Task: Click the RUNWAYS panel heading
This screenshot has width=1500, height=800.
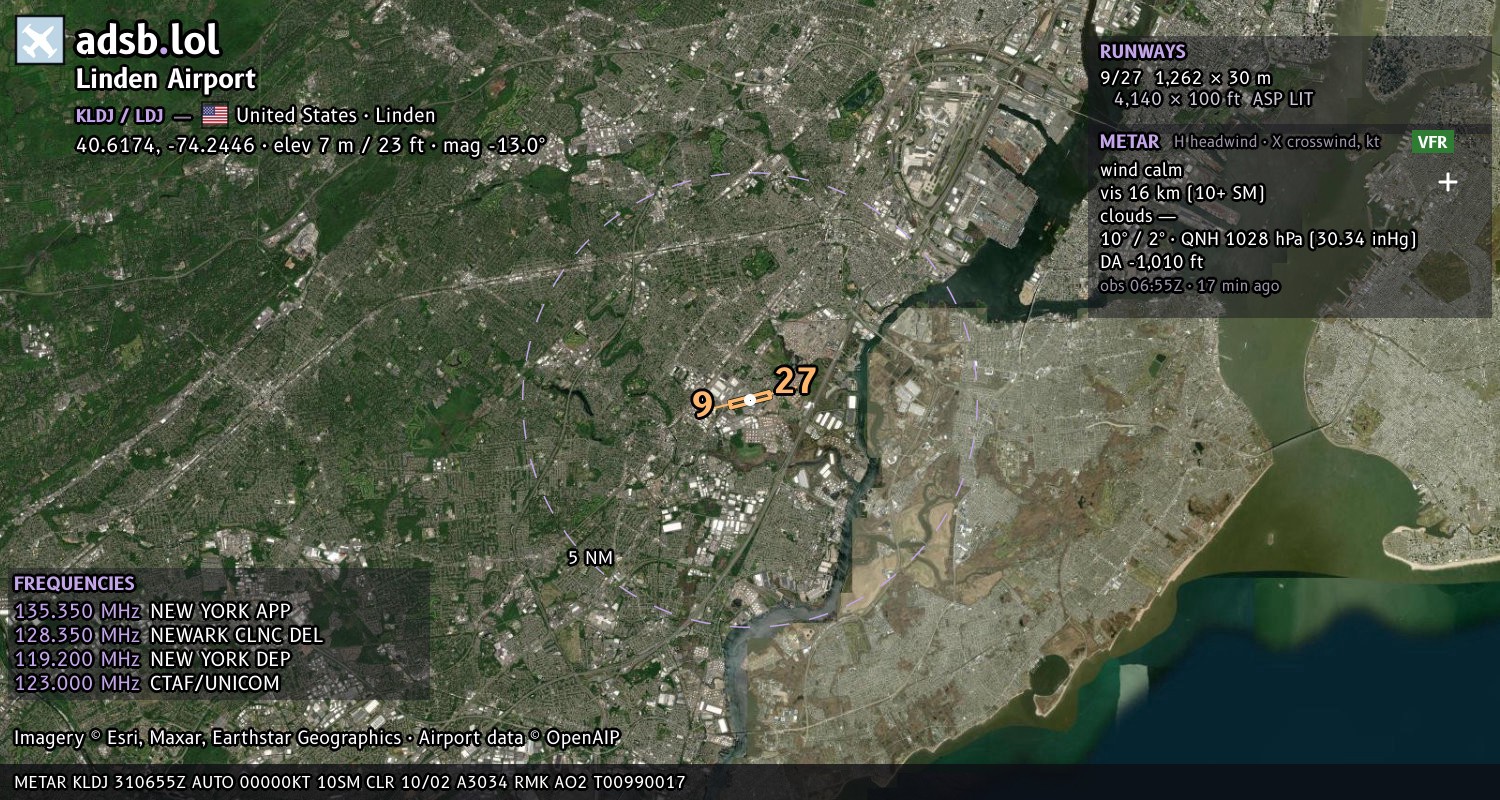Action: point(1142,52)
